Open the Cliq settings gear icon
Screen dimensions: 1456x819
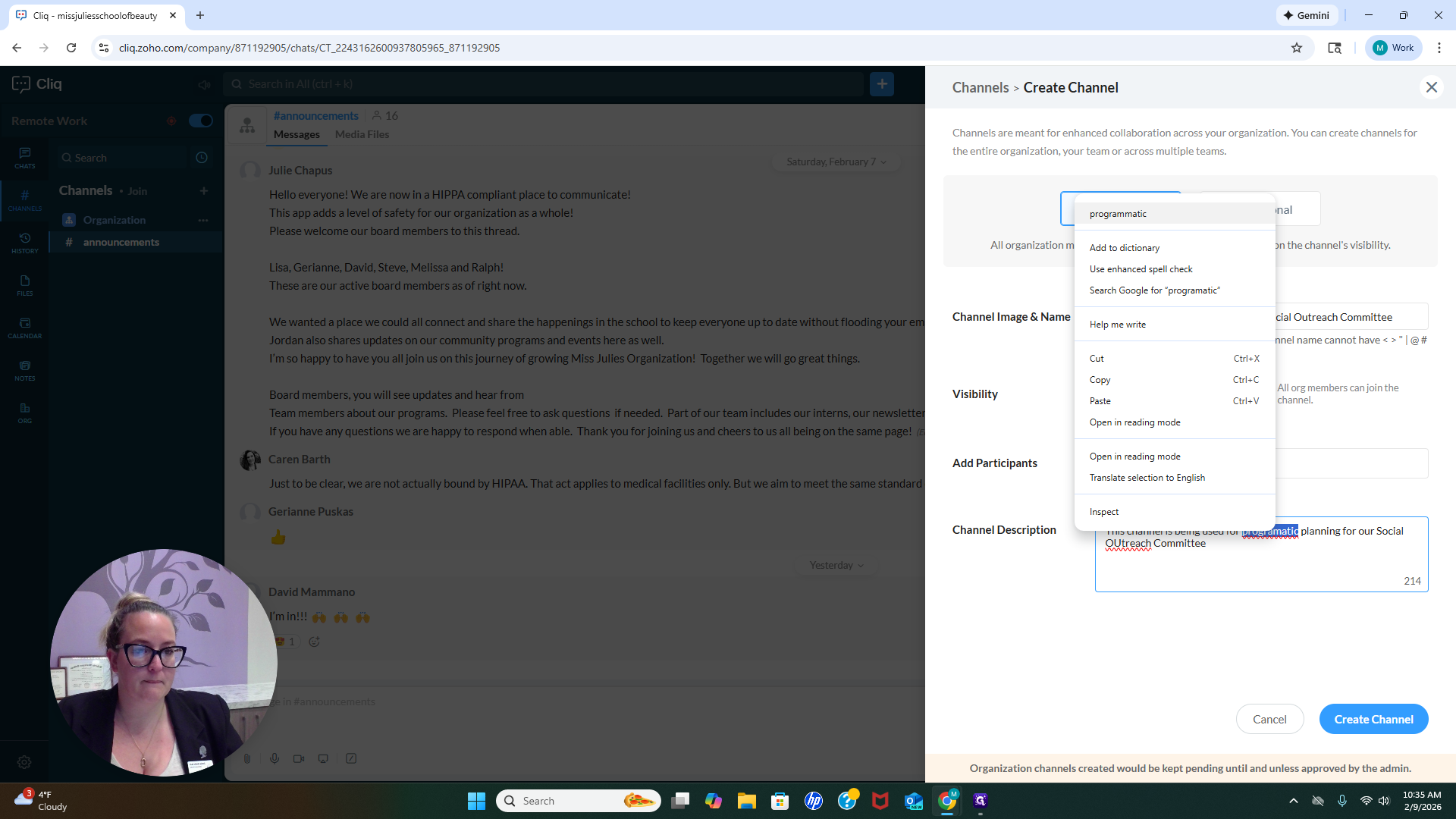24,762
